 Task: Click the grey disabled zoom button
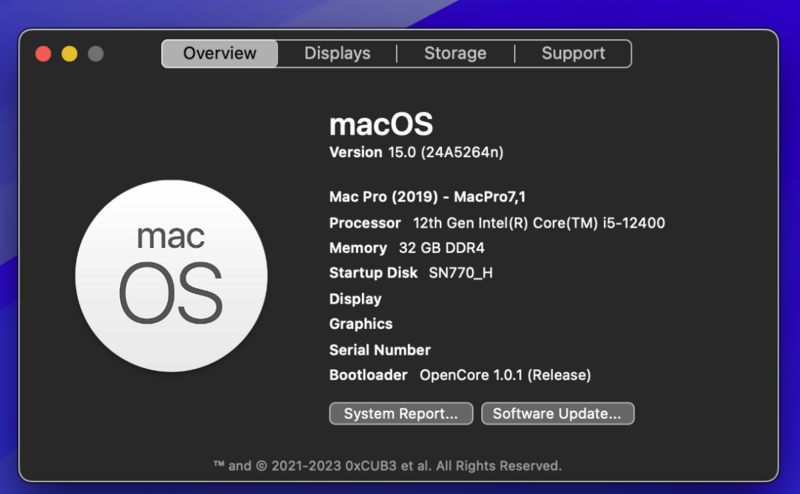[x=96, y=54]
